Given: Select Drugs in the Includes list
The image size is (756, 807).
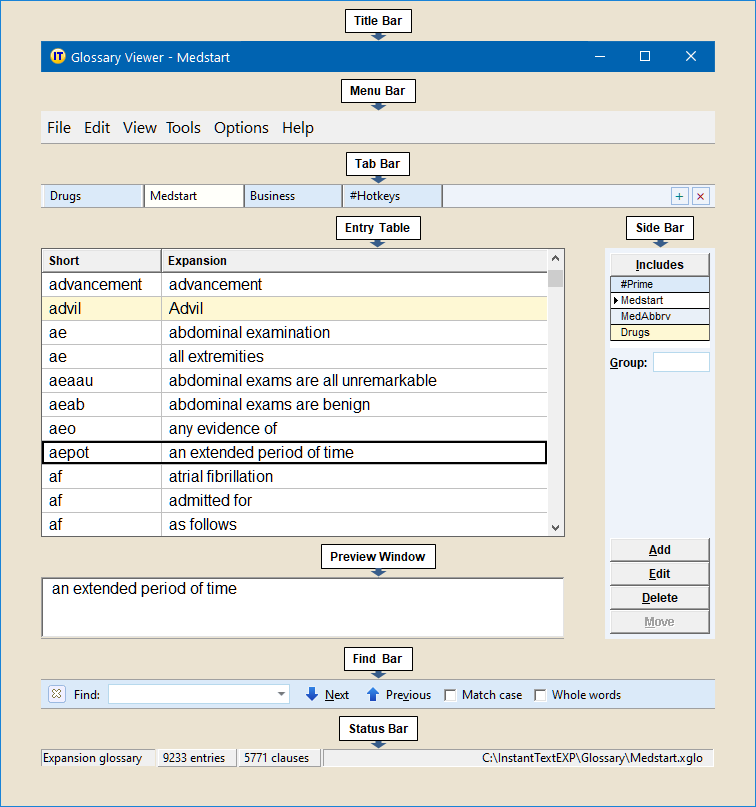Looking at the screenshot, I should point(659,332).
